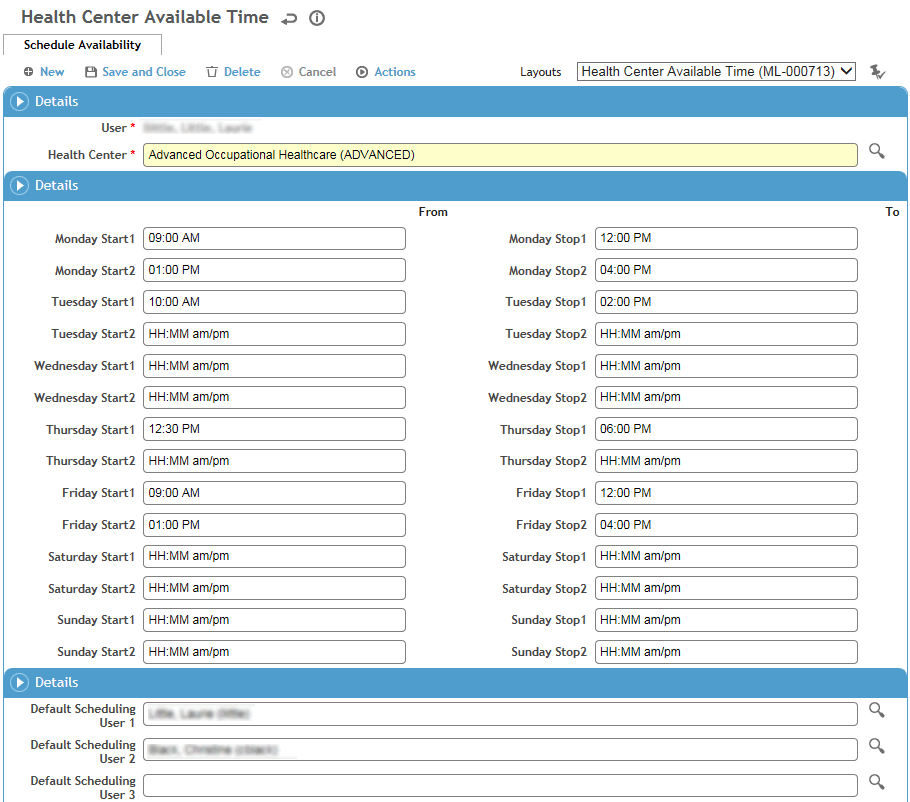Click the pin icon beside Layouts dropdown
Screen dimensions: 910x802
(x=877, y=71)
